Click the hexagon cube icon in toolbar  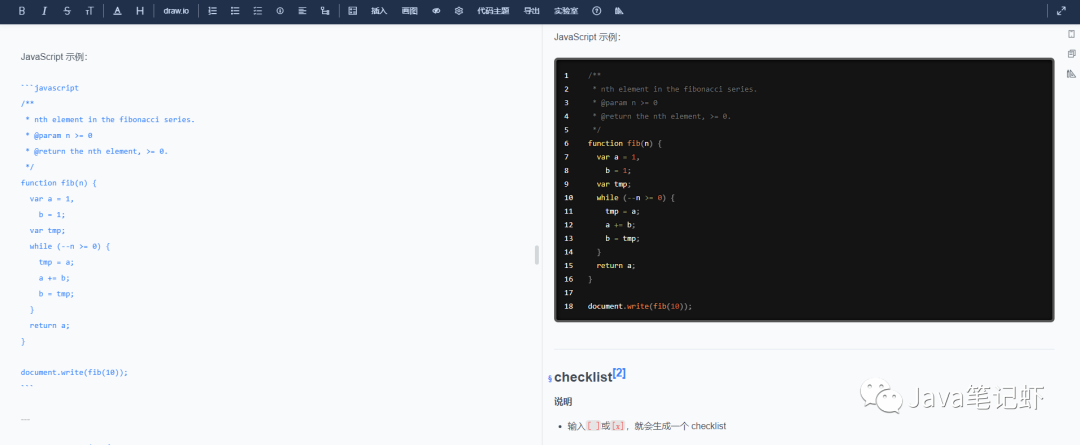tap(459, 11)
